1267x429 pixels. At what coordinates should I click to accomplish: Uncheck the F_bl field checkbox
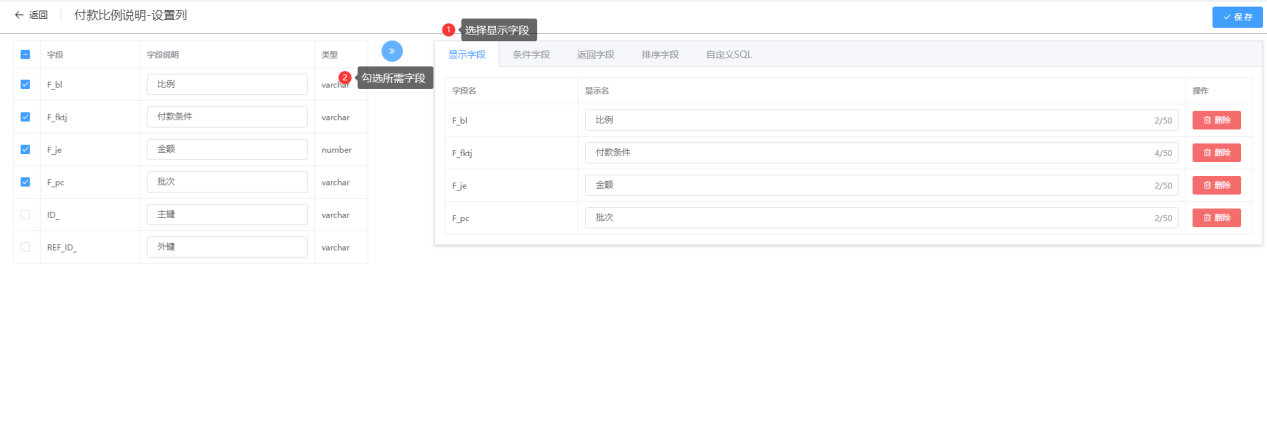click(25, 85)
